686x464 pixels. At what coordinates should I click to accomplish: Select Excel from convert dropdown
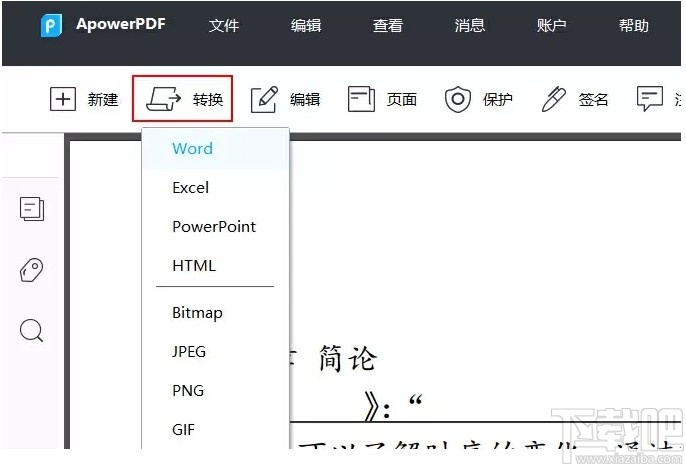pyautogui.click(x=215, y=188)
